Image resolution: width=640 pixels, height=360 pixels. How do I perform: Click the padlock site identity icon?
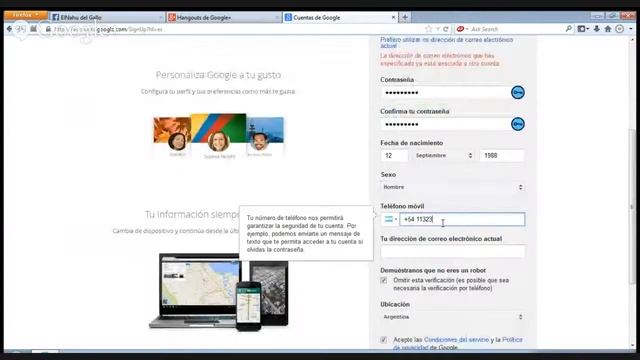pos(48,29)
